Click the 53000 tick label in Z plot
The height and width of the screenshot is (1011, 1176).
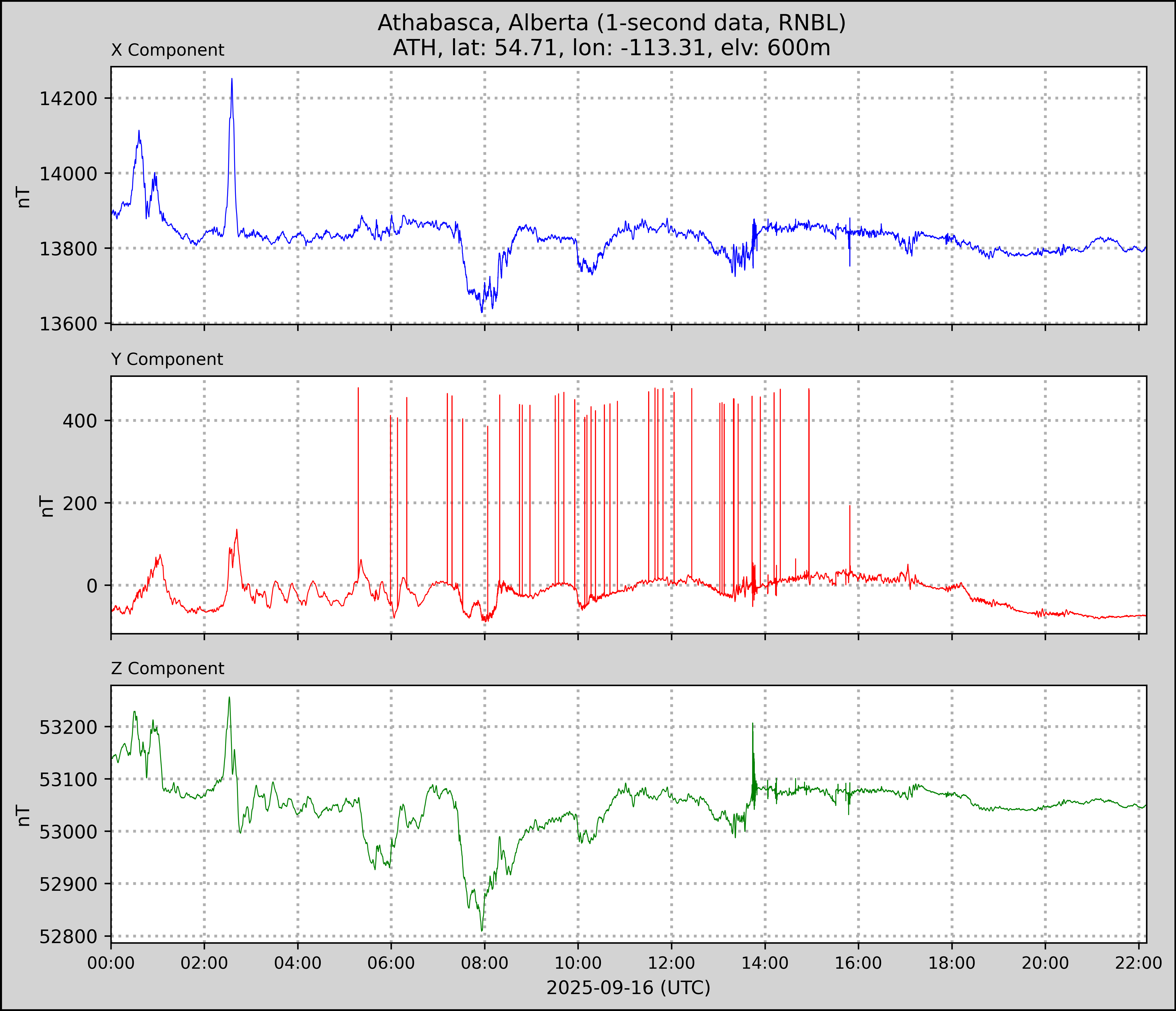tap(68, 832)
